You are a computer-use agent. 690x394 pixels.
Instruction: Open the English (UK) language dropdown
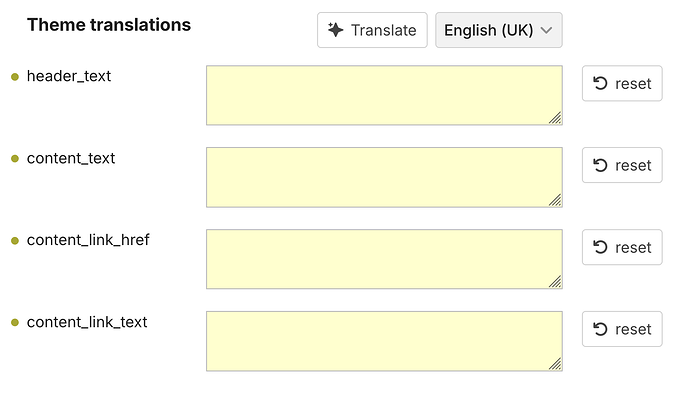pyautogui.click(x=499, y=30)
